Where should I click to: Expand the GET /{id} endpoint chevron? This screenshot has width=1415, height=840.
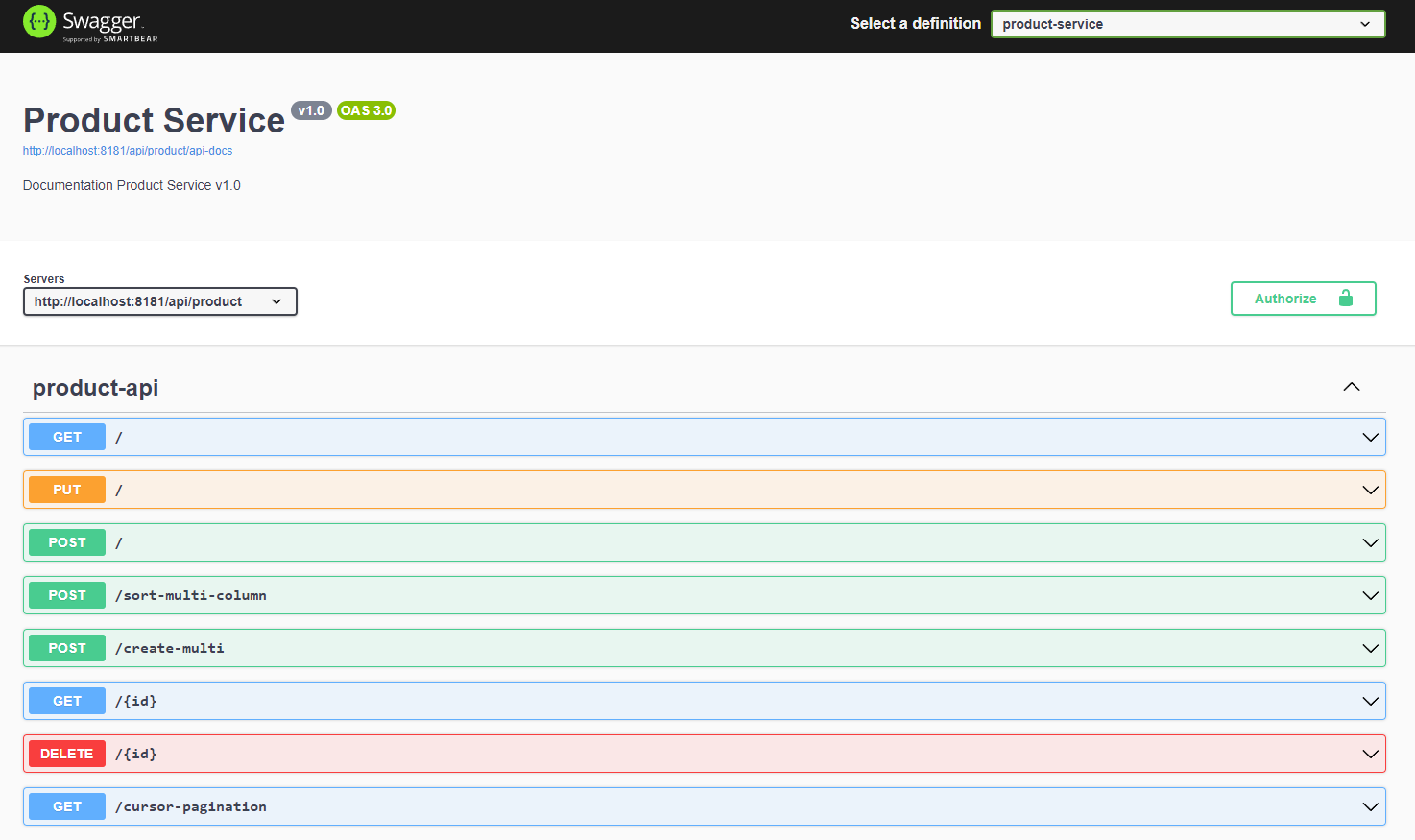pos(1370,701)
